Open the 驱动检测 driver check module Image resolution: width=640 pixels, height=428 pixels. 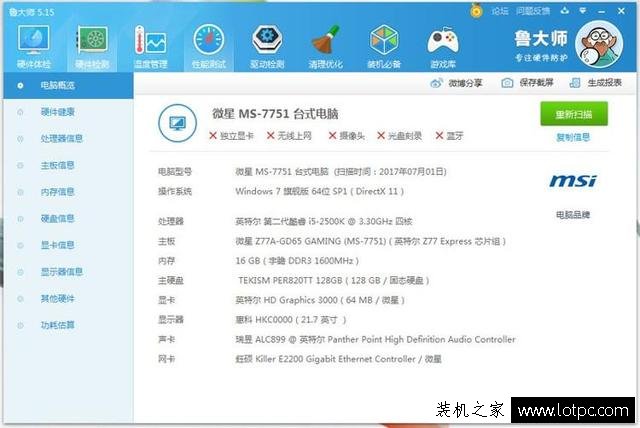tap(267, 46)
